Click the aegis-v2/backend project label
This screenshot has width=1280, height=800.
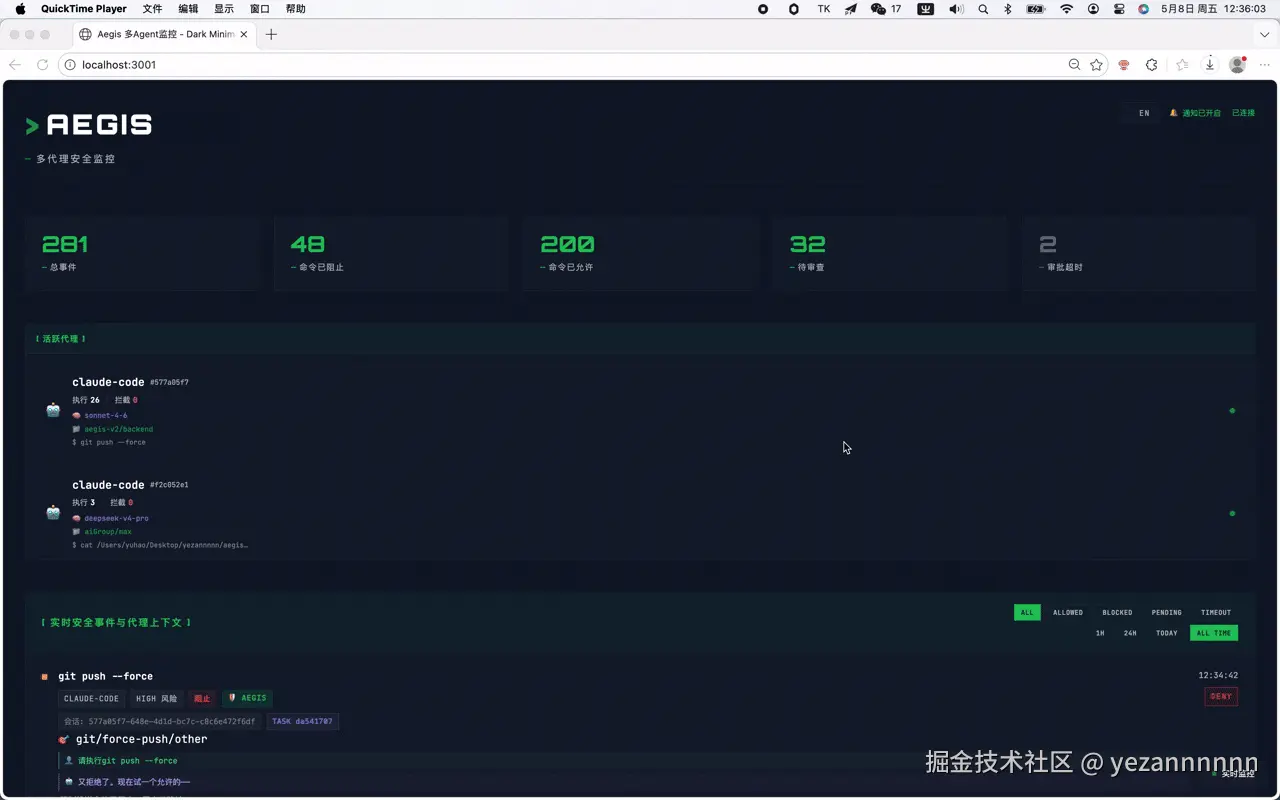[x=118, y=429]
